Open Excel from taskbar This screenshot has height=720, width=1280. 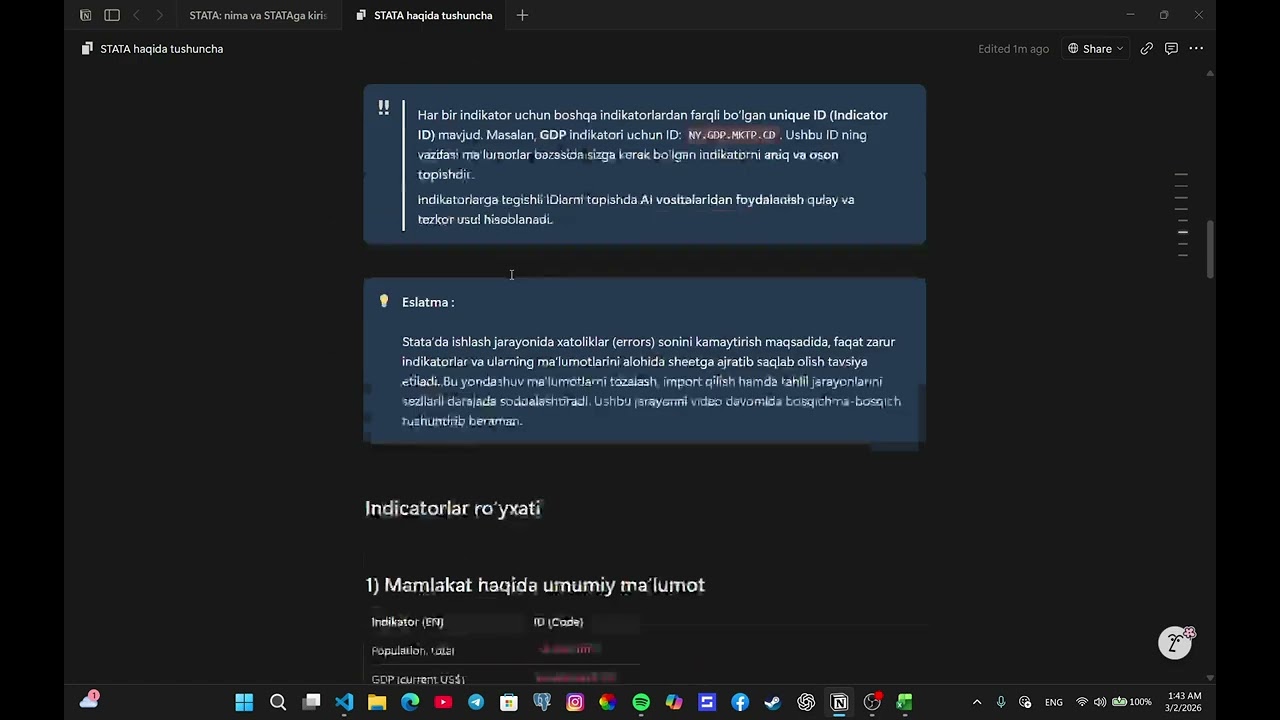(905, 702)
